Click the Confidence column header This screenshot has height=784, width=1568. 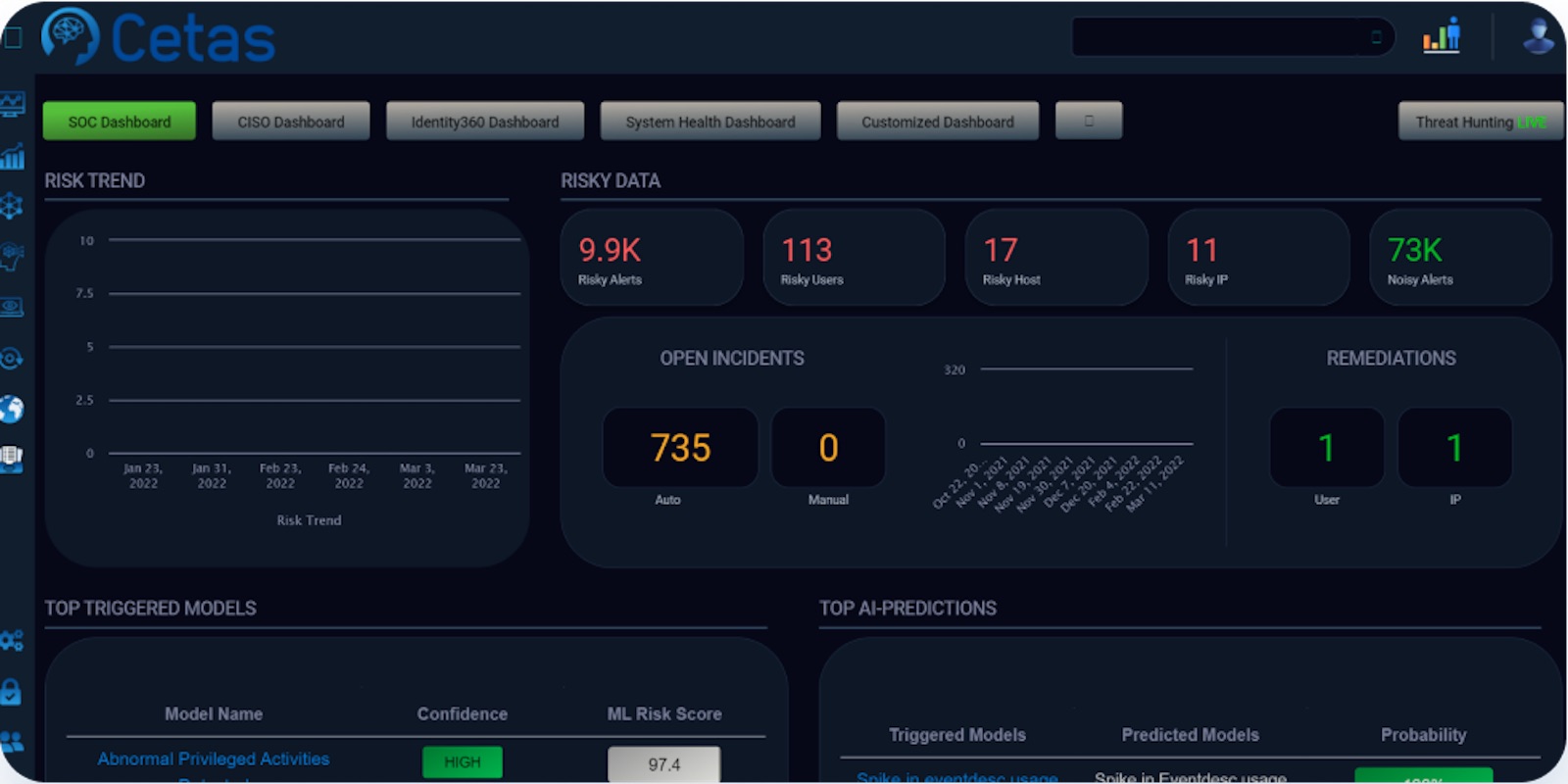[x=463, y=714]
